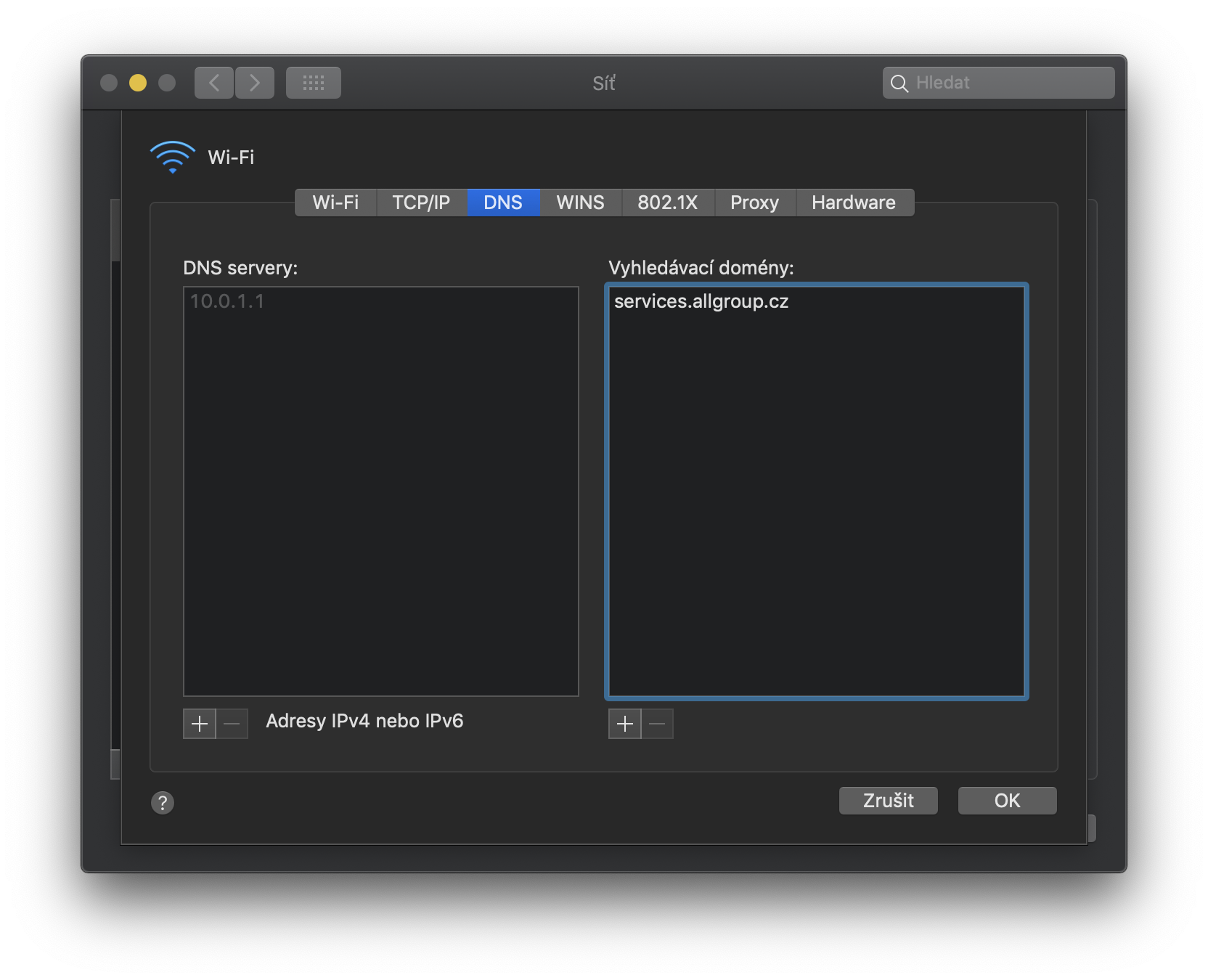Confirm settings with OK button
The width and height of the screenshot is (1208, 980).
[x=1007, y=801]
